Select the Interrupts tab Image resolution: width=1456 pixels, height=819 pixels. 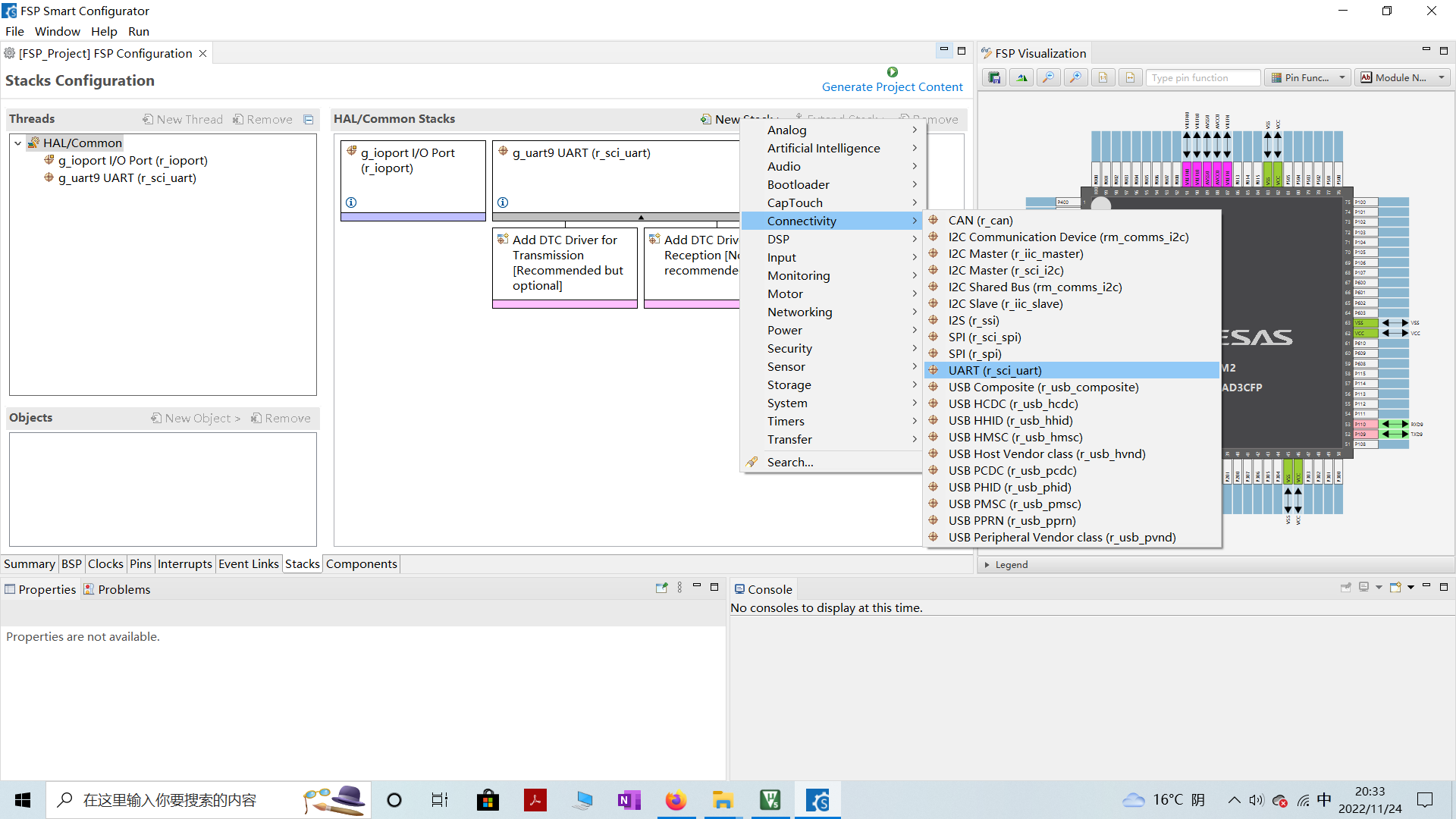186,564
